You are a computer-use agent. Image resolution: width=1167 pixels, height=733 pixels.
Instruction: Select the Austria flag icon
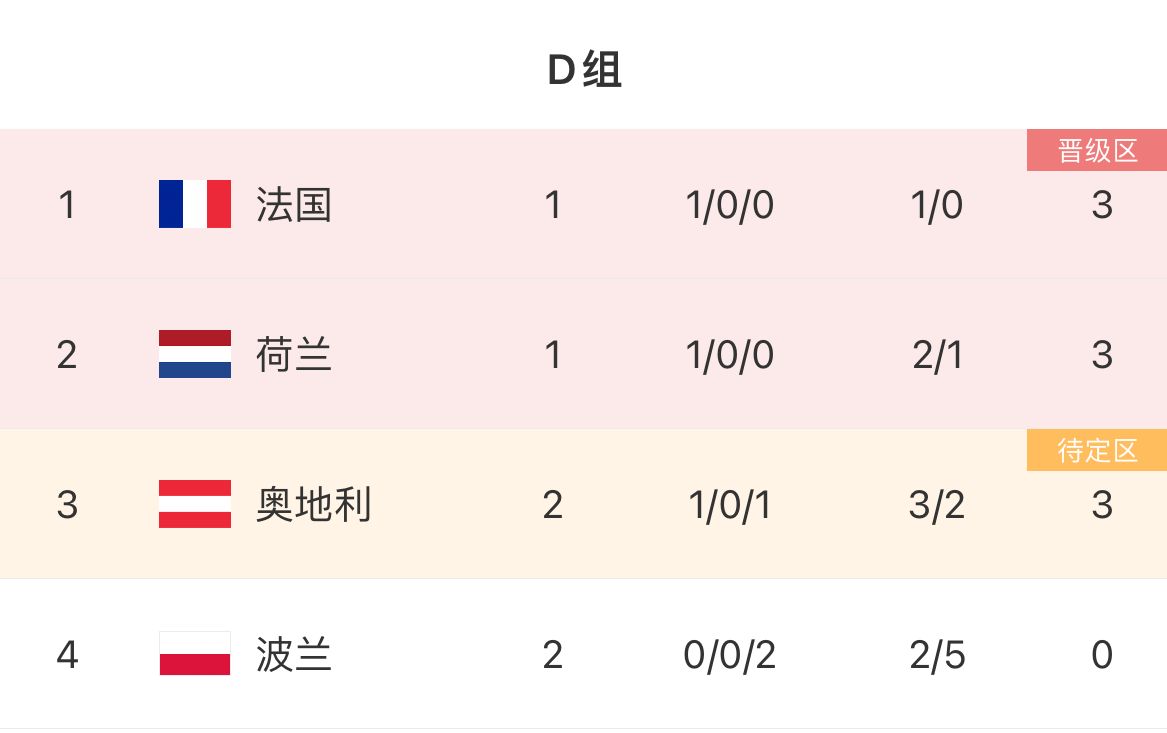(195, 504)
